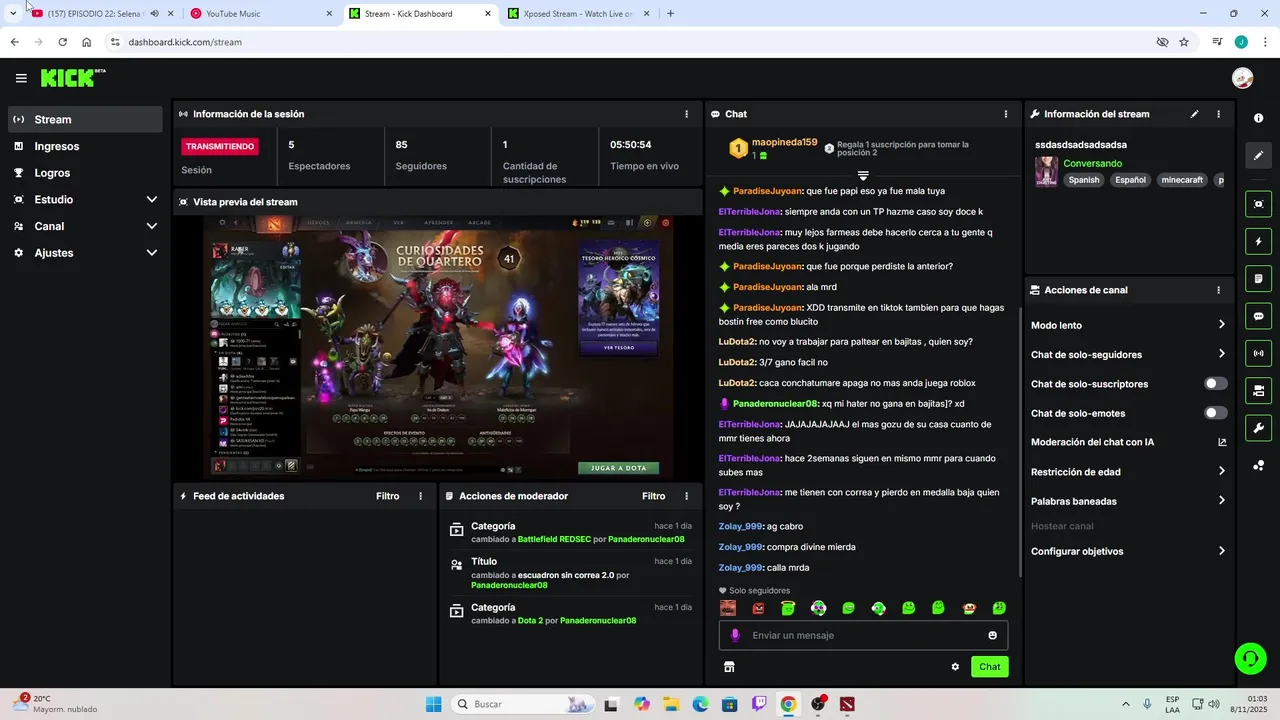
Task: Insert the angry red emote
Action: pos(758,608)
